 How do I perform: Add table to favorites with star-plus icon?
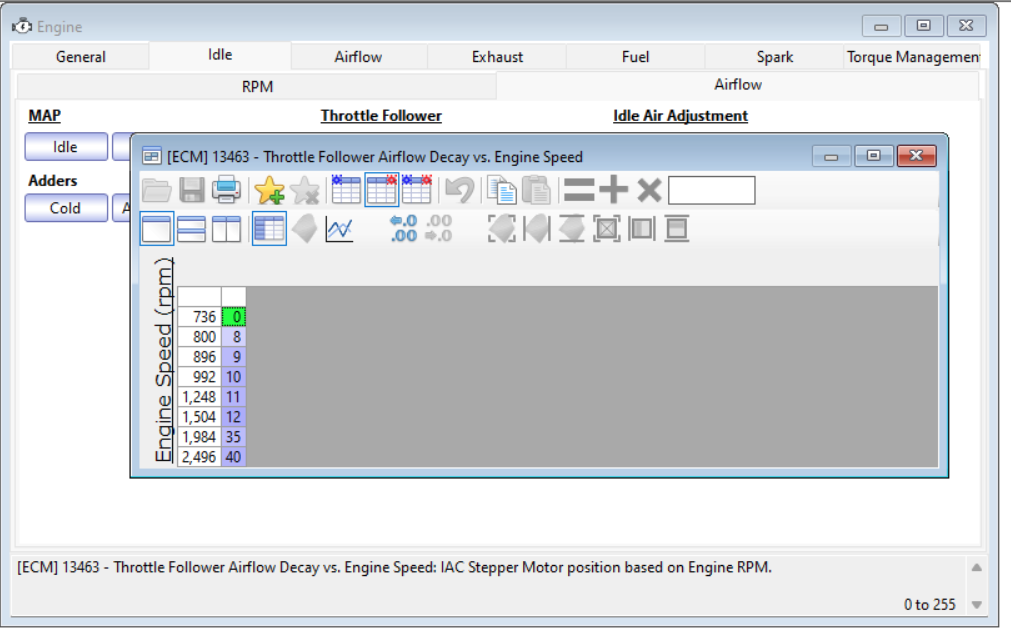[x=269, y=190]
